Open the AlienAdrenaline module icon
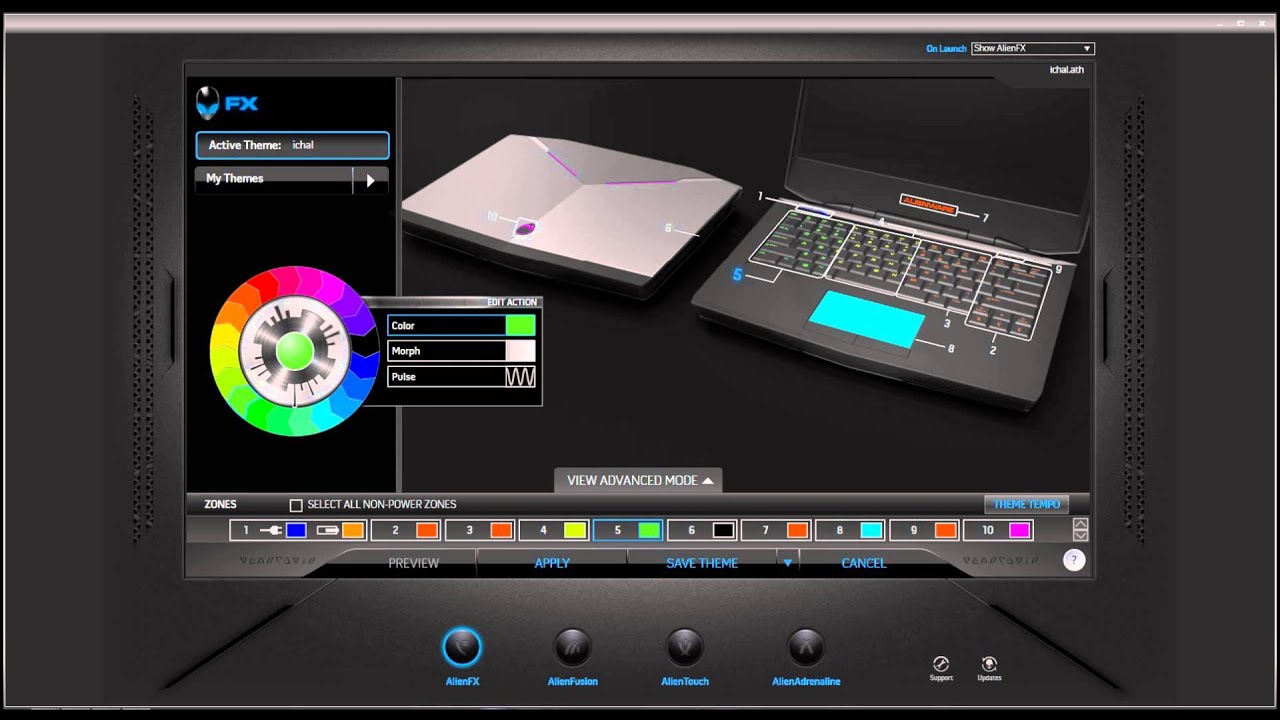Viewport: 1280px width, 720px height. [x=806, y=648]
